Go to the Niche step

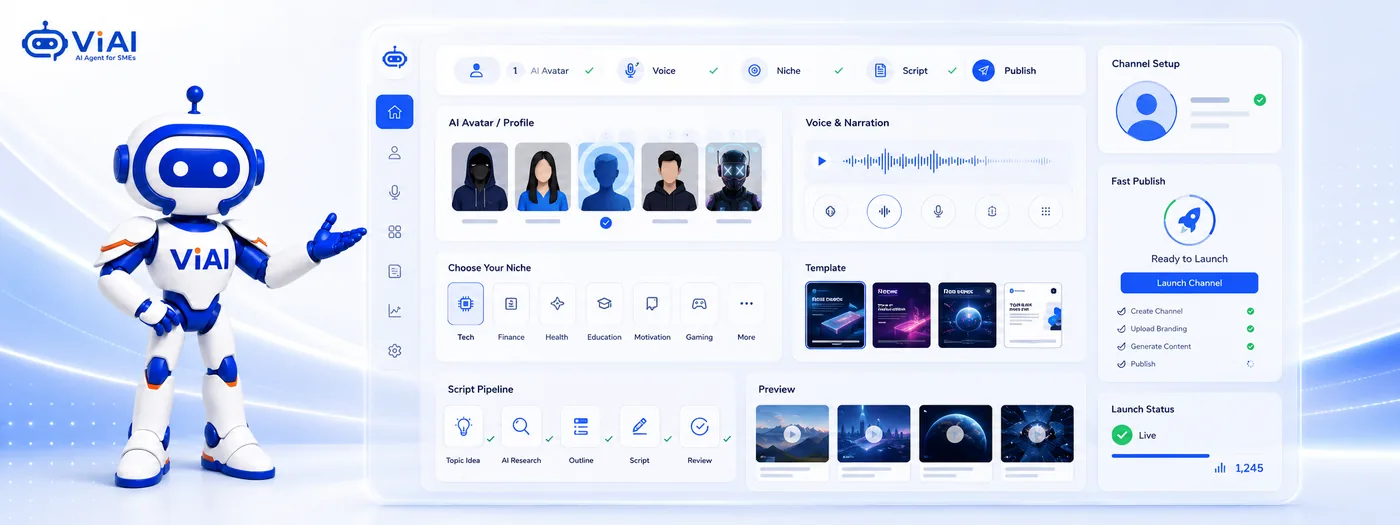coord(788,71)
